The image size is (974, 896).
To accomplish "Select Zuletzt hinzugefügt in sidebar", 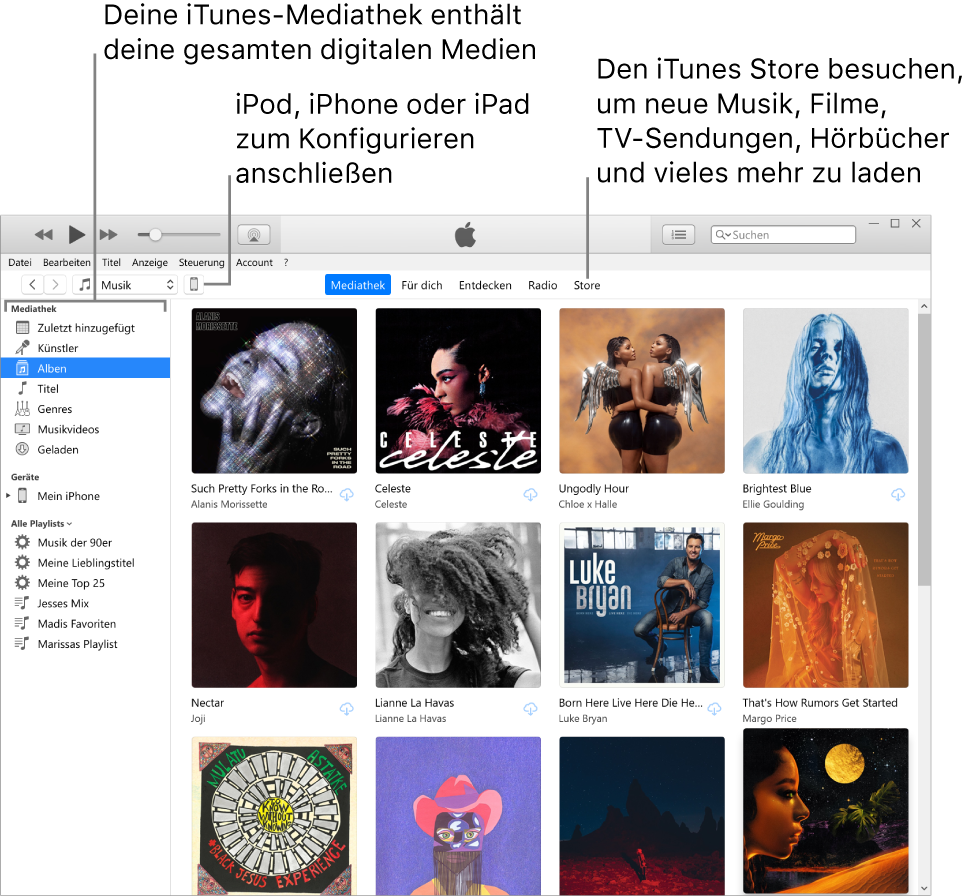I will point(85,328).
